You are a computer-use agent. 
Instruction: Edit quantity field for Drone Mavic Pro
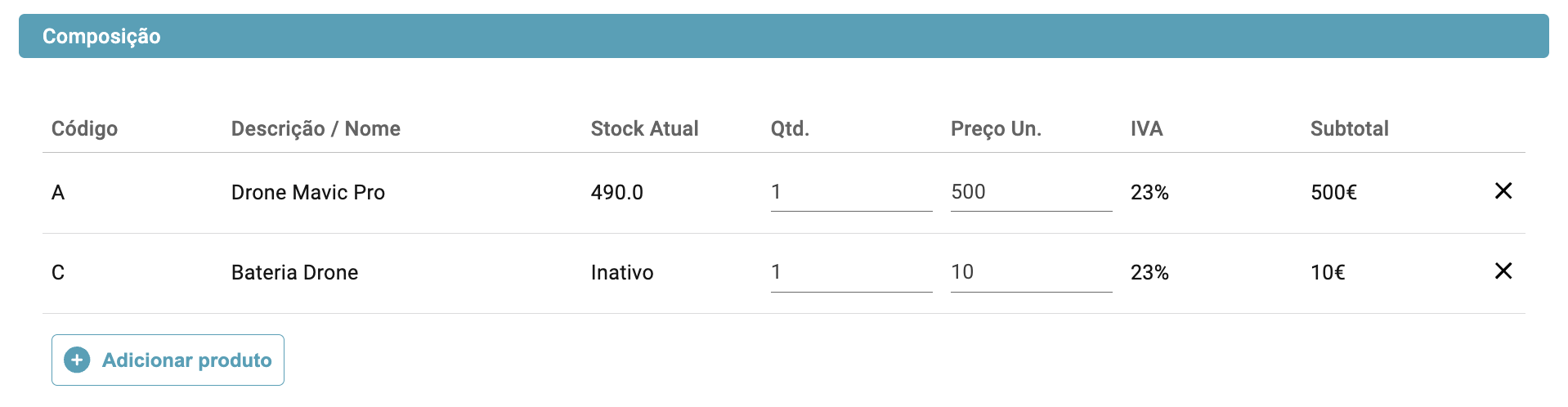851,192
